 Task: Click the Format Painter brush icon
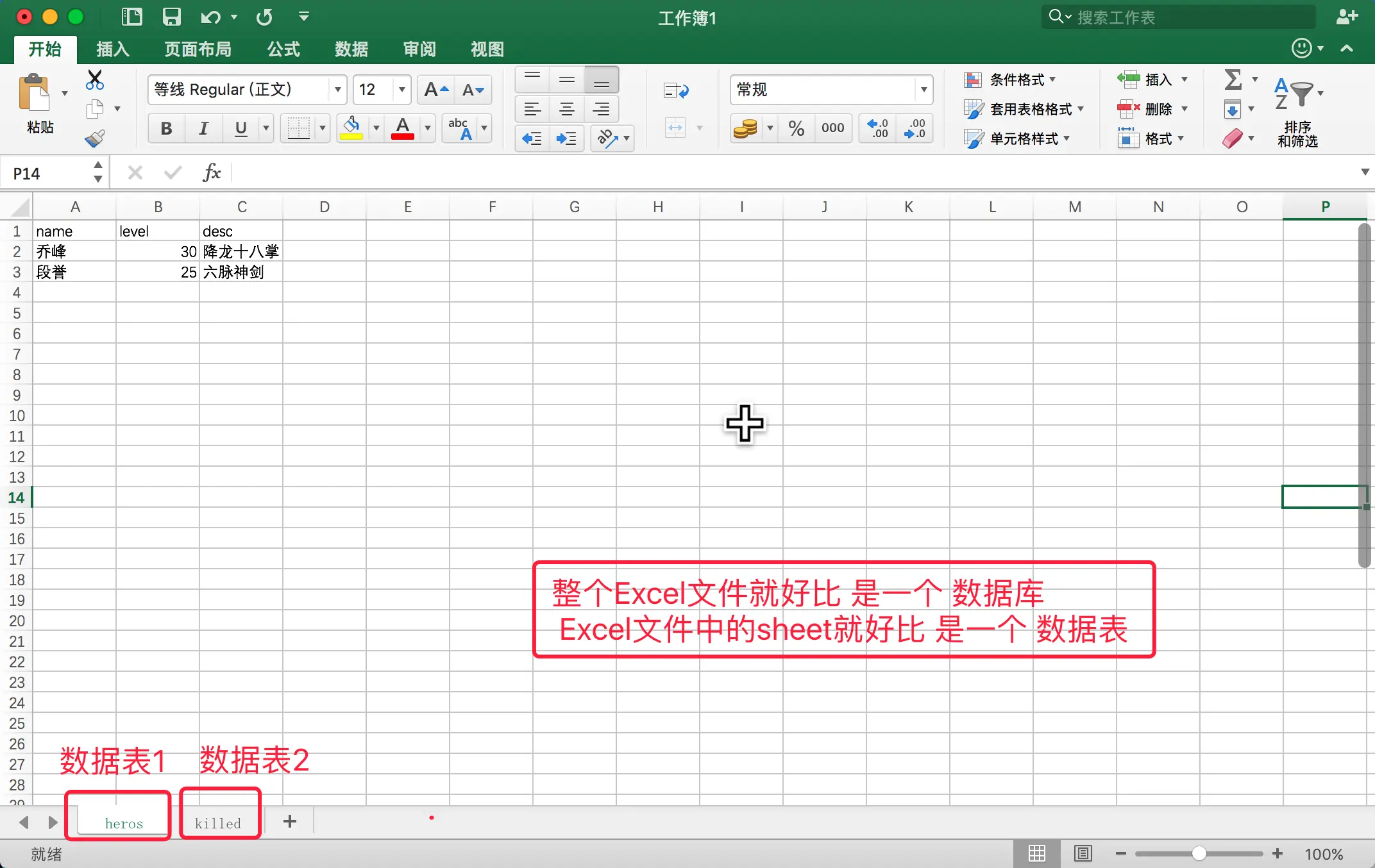pos(95,138)
